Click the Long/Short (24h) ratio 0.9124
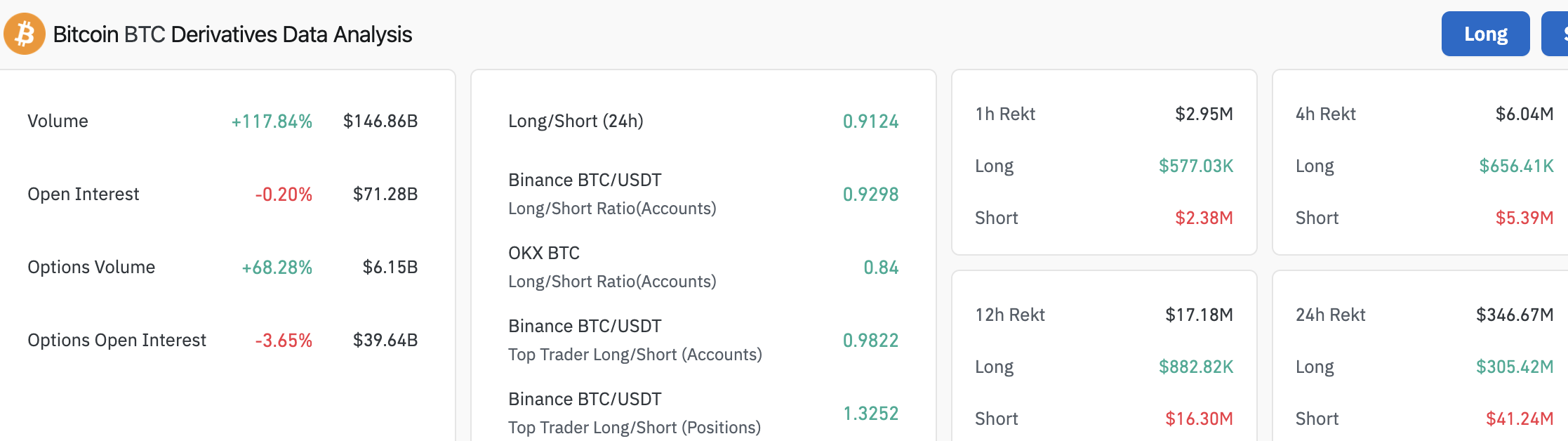Screen dimensions: 1568x441 870,121
